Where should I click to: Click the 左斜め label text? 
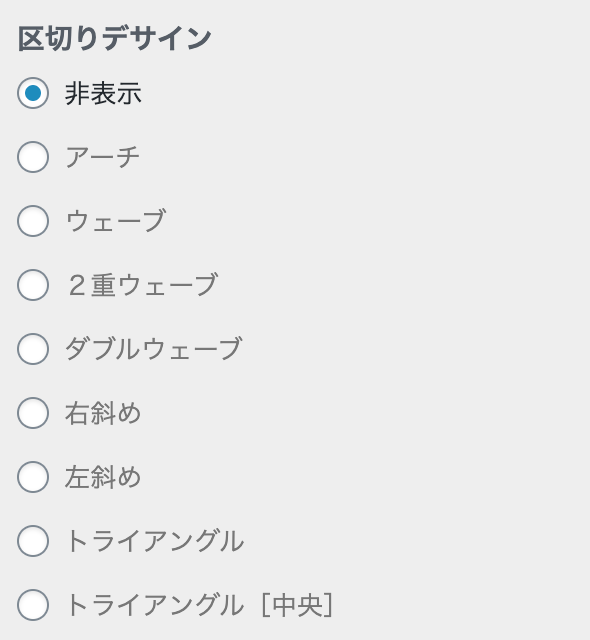[x=103, y=477]
